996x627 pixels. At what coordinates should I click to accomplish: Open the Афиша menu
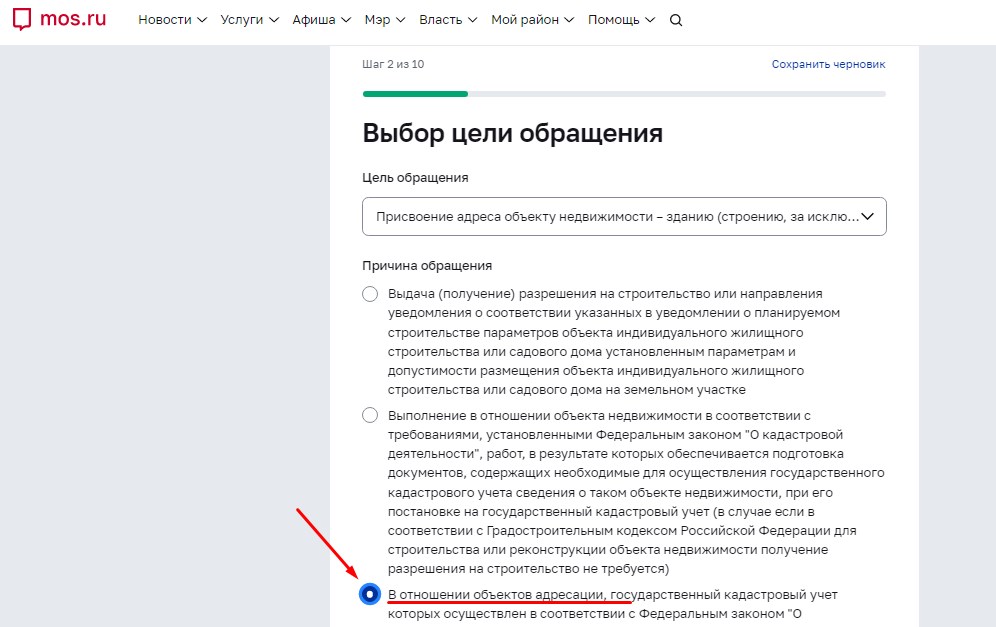[321, 20]
